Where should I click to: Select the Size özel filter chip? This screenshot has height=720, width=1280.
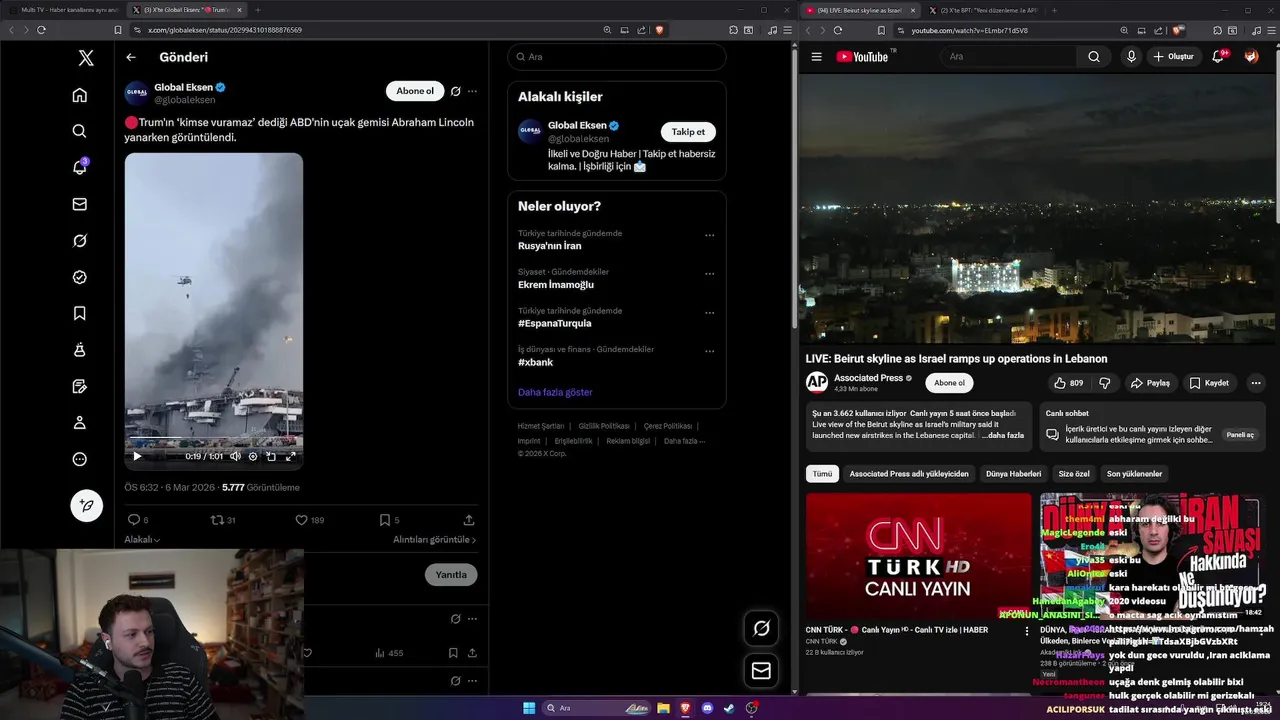pyautogui.click(x=1074, y=474)
